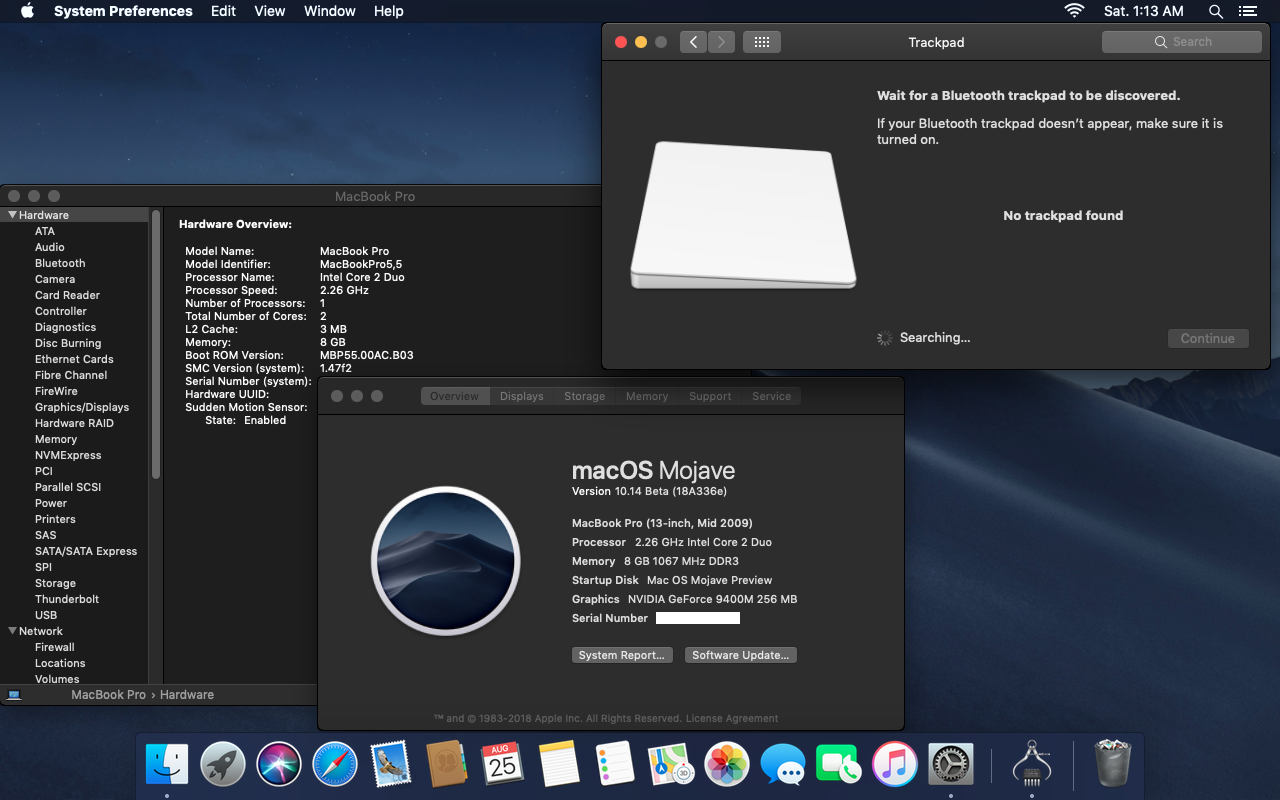Show all preferences grid button

(762, 42)
